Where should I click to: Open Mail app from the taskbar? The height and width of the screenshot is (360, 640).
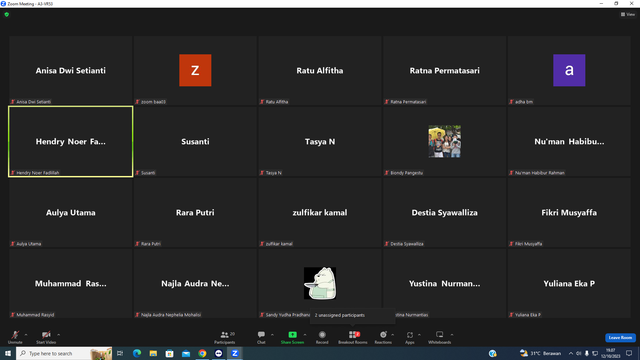coord(186,353)
